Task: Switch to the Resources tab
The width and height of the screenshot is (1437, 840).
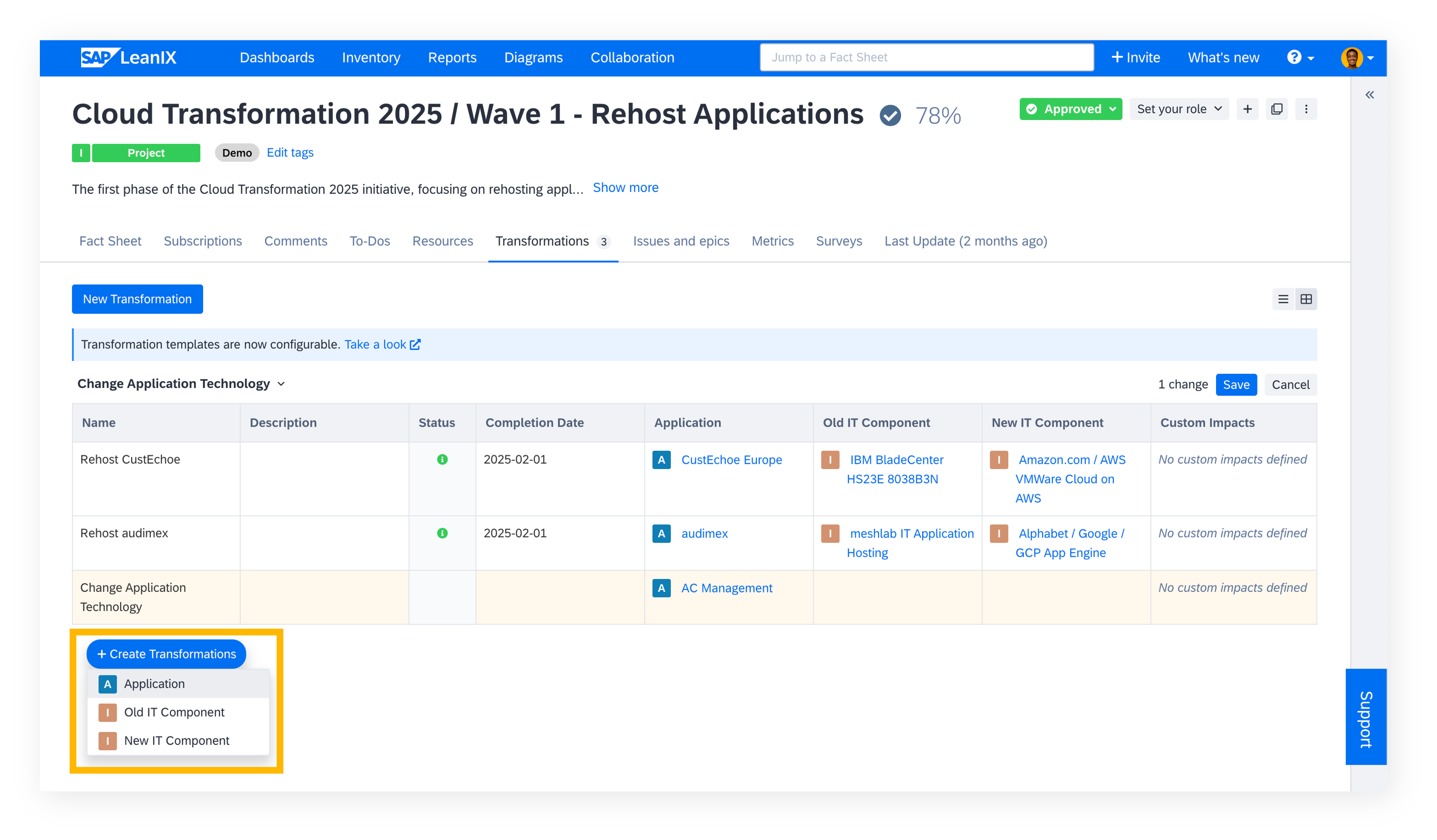Action: coord(442,241)
